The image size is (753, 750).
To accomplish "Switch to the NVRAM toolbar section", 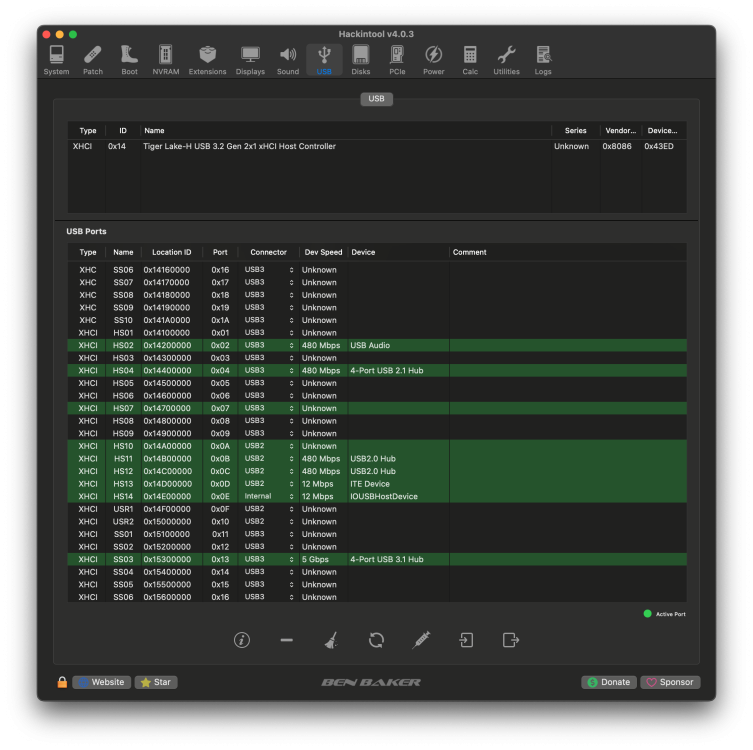I will tap(166, 60).
